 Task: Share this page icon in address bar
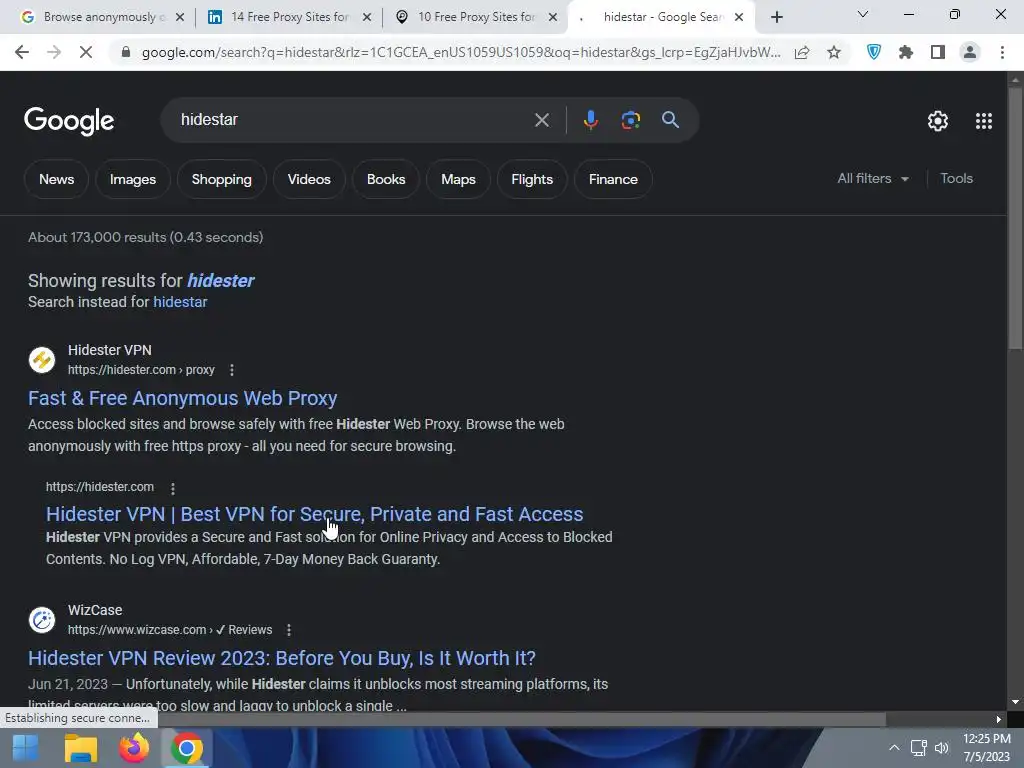click(x=802, y=52)
